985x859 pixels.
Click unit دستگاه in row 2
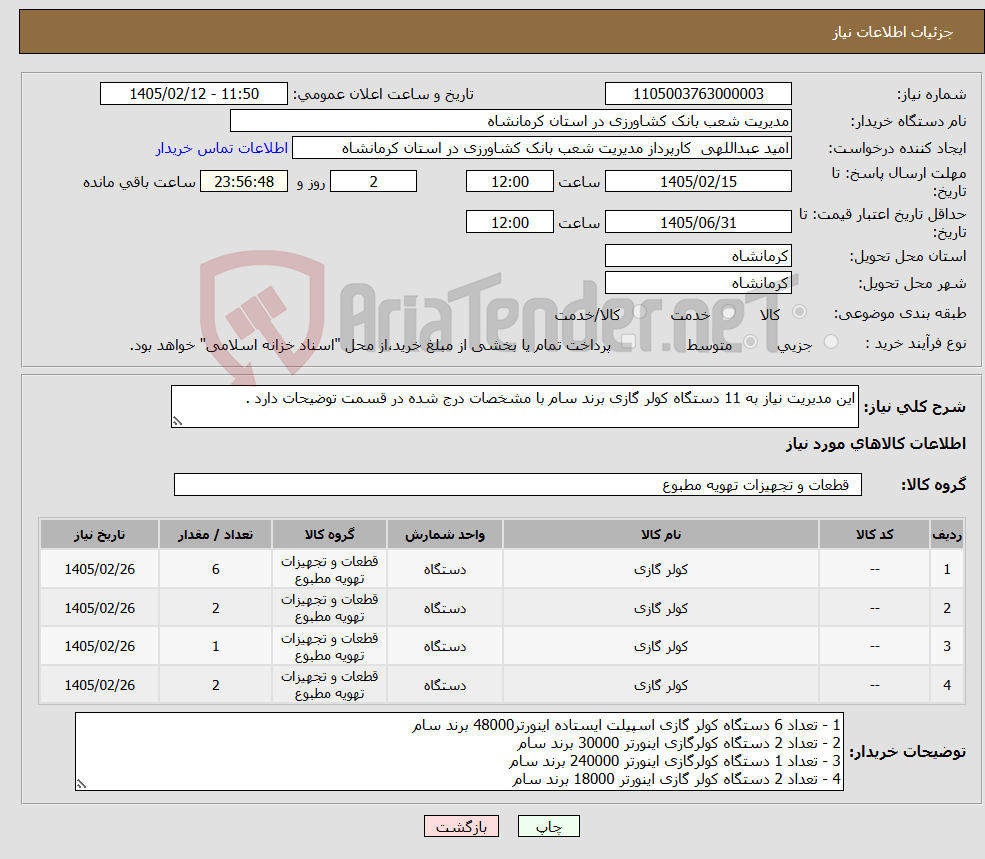coord(445,608)
